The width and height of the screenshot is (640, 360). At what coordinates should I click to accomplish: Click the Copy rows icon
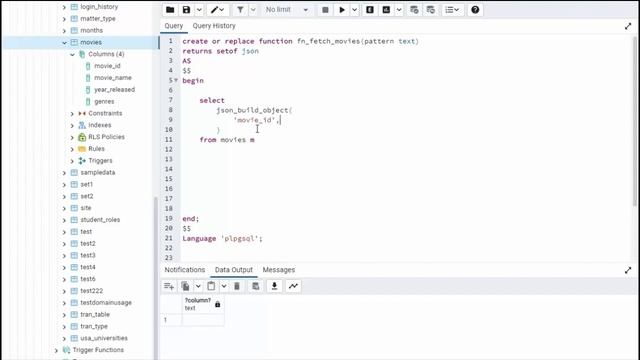(185, 286)
